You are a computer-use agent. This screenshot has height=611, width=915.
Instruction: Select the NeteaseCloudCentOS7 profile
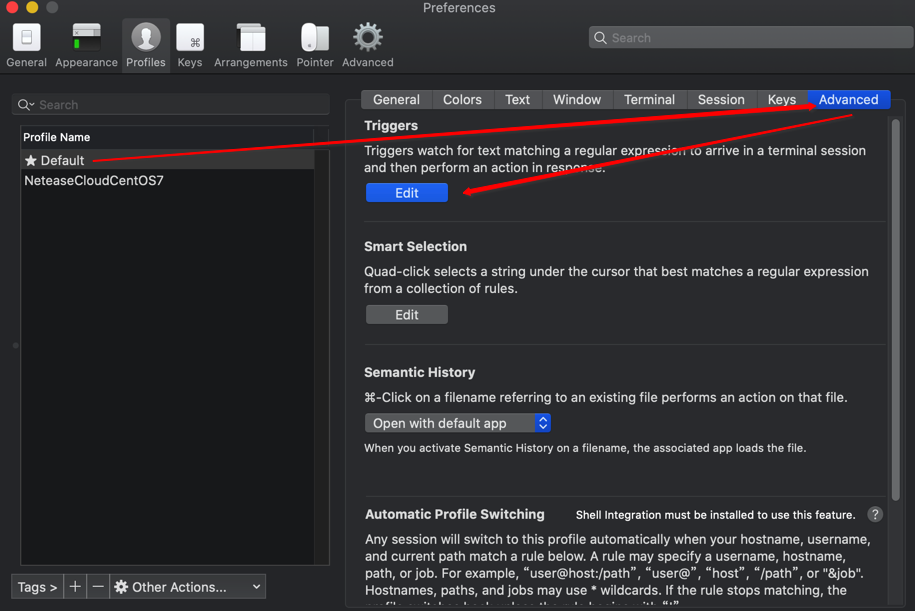168,180
